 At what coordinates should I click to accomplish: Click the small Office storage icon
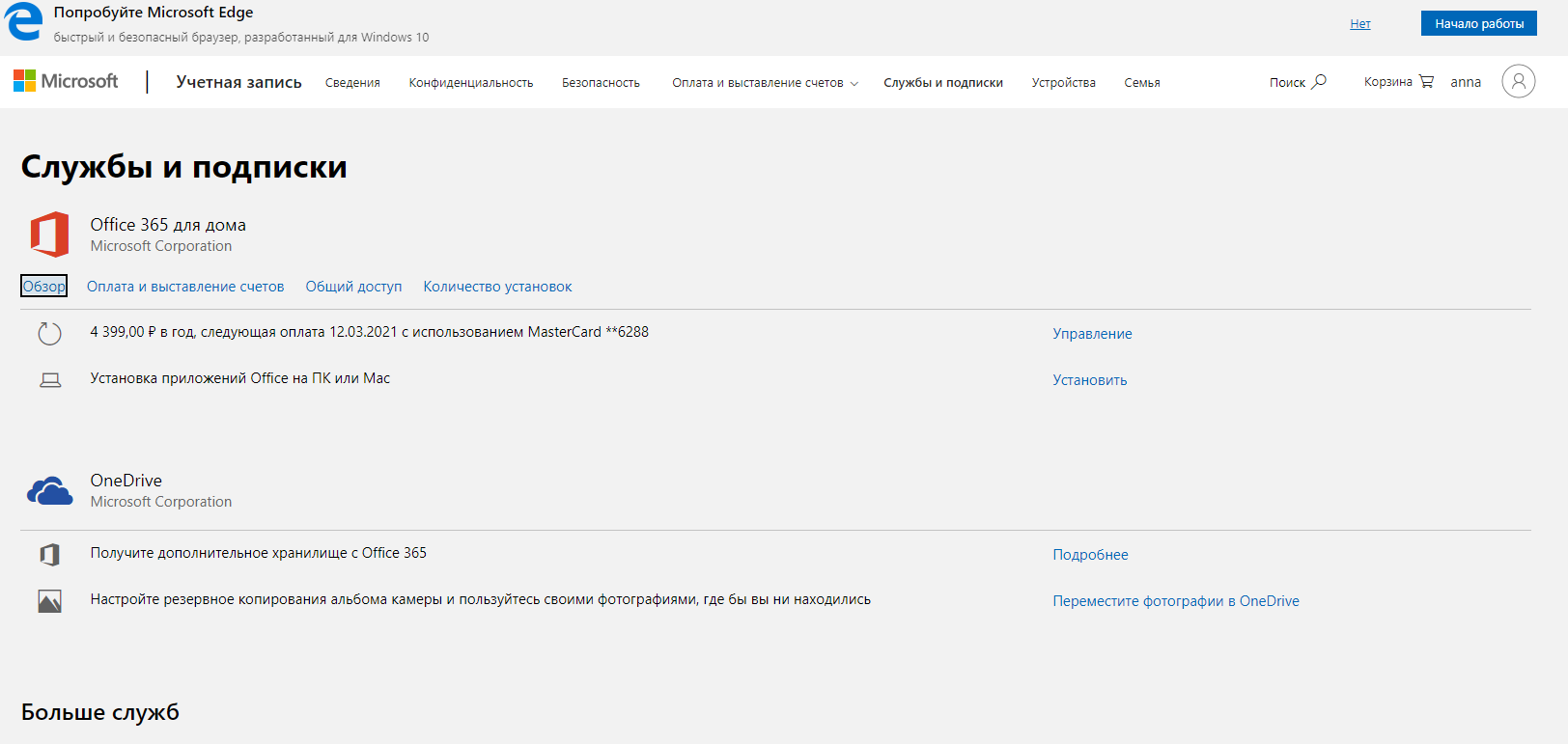coord(49,554)
